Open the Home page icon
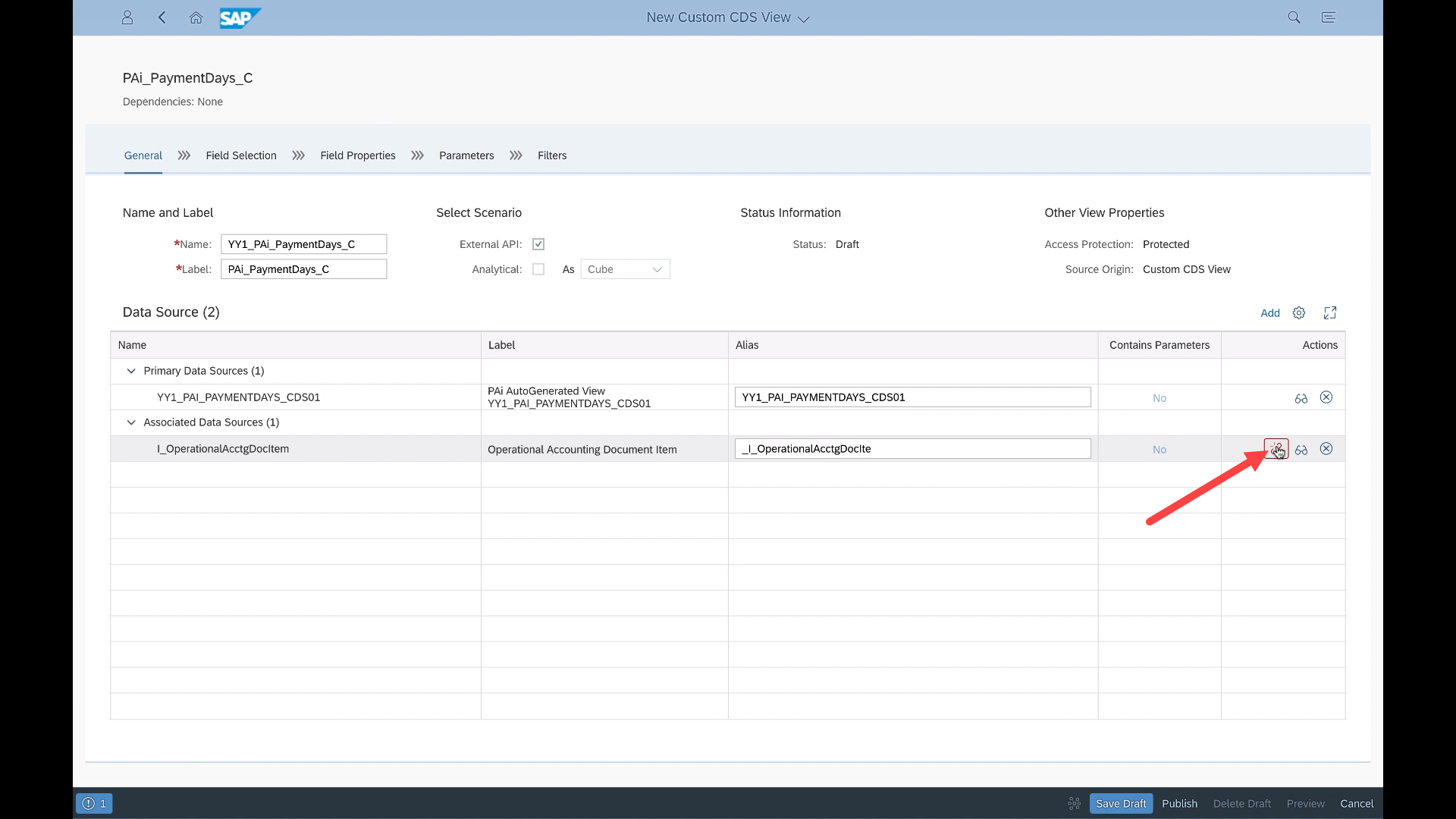This screenshot has width=1456, height=819. coord(196,17)
